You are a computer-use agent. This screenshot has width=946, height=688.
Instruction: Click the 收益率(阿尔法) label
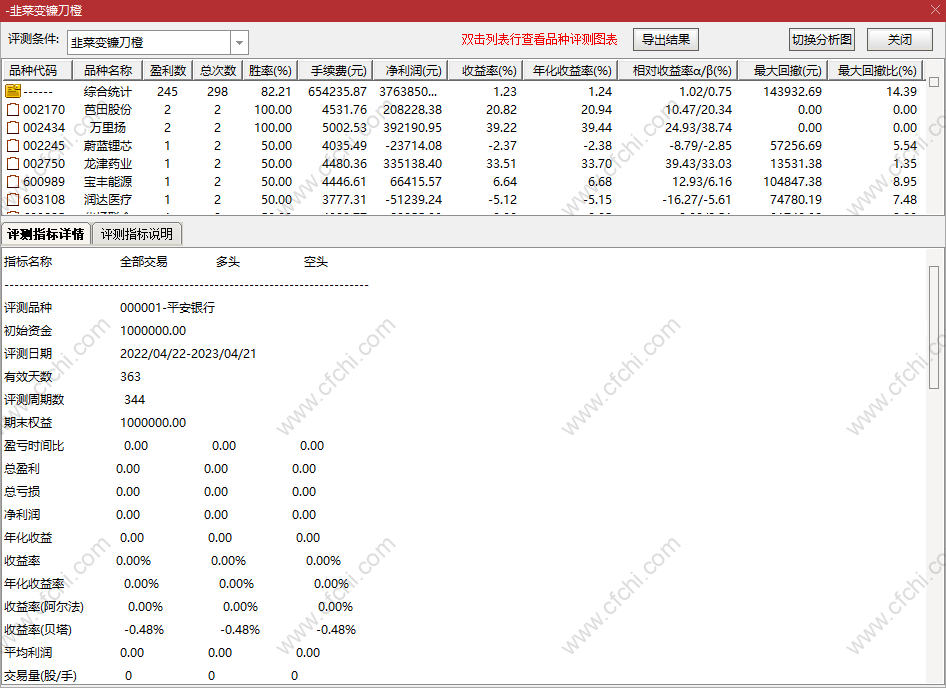[x=44, y=607]
